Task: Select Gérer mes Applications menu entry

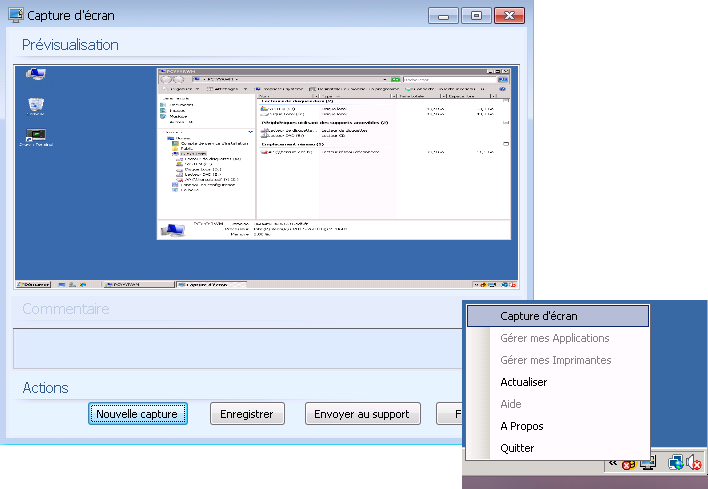Action: [x=558, y=338]
